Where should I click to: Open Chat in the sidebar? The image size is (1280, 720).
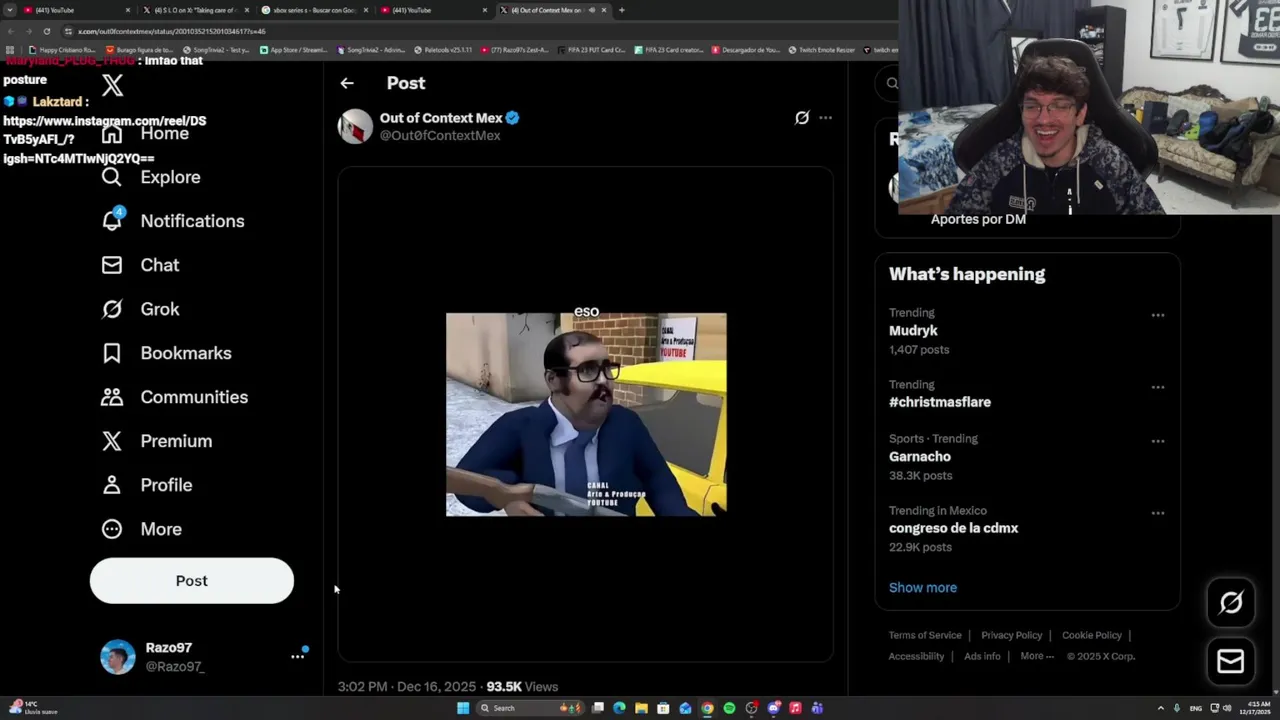point(140,265)
